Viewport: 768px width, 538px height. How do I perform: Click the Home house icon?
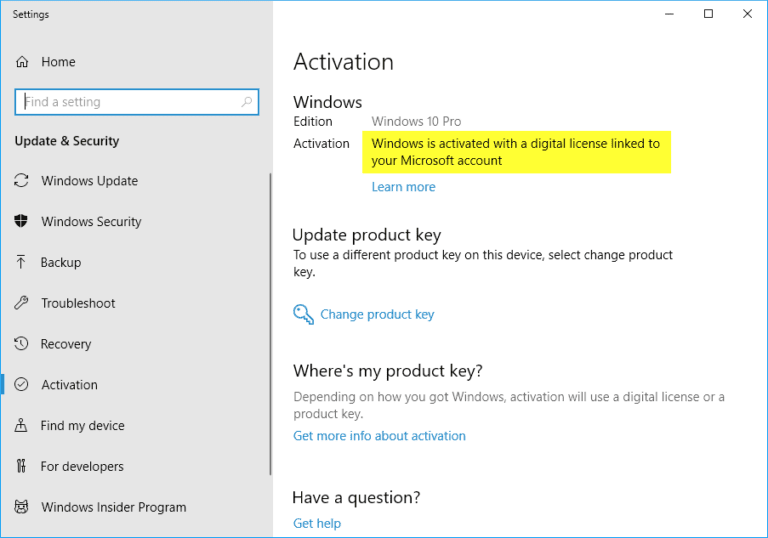(x=22, y=62)
